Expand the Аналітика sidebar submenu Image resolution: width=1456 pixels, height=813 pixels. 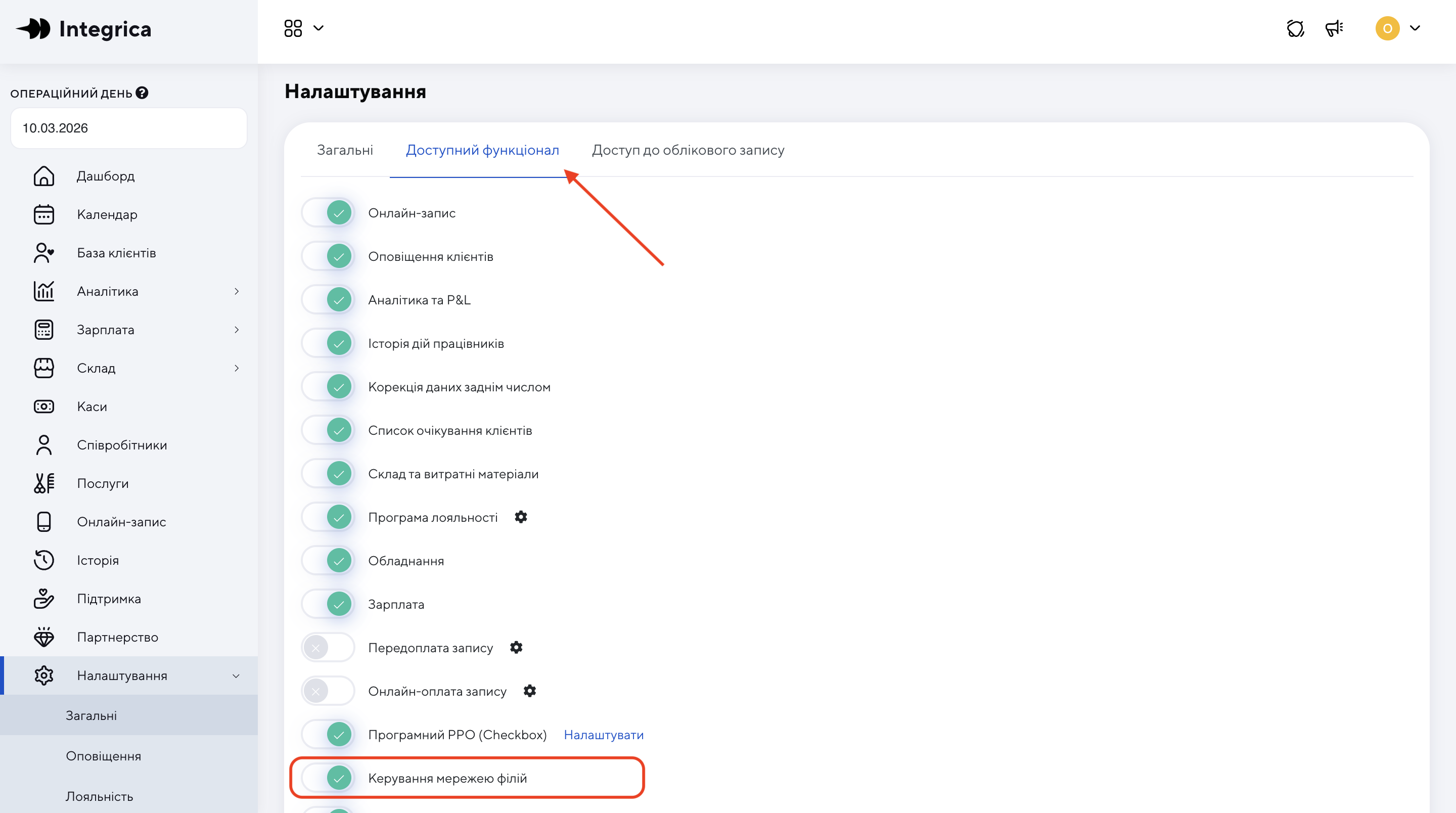click(x=236, y=291)
